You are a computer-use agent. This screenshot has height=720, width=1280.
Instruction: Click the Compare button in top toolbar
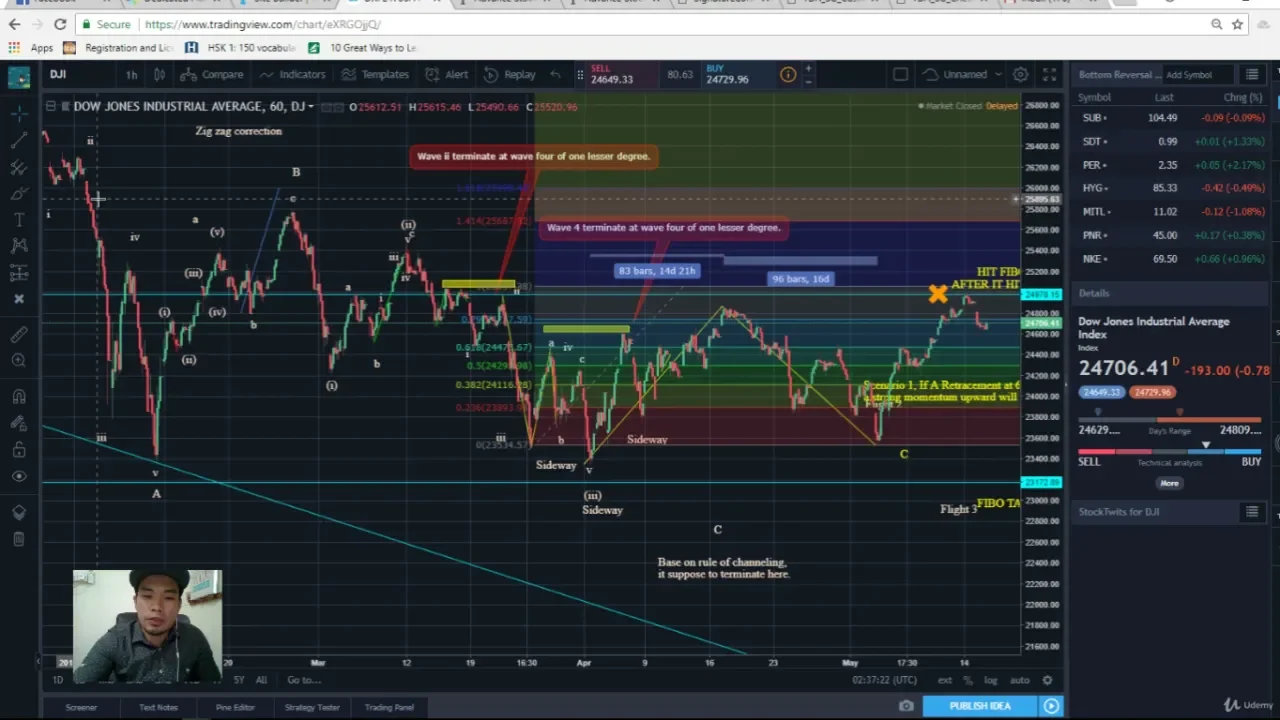pyautogui.click(x=212, y=74)
